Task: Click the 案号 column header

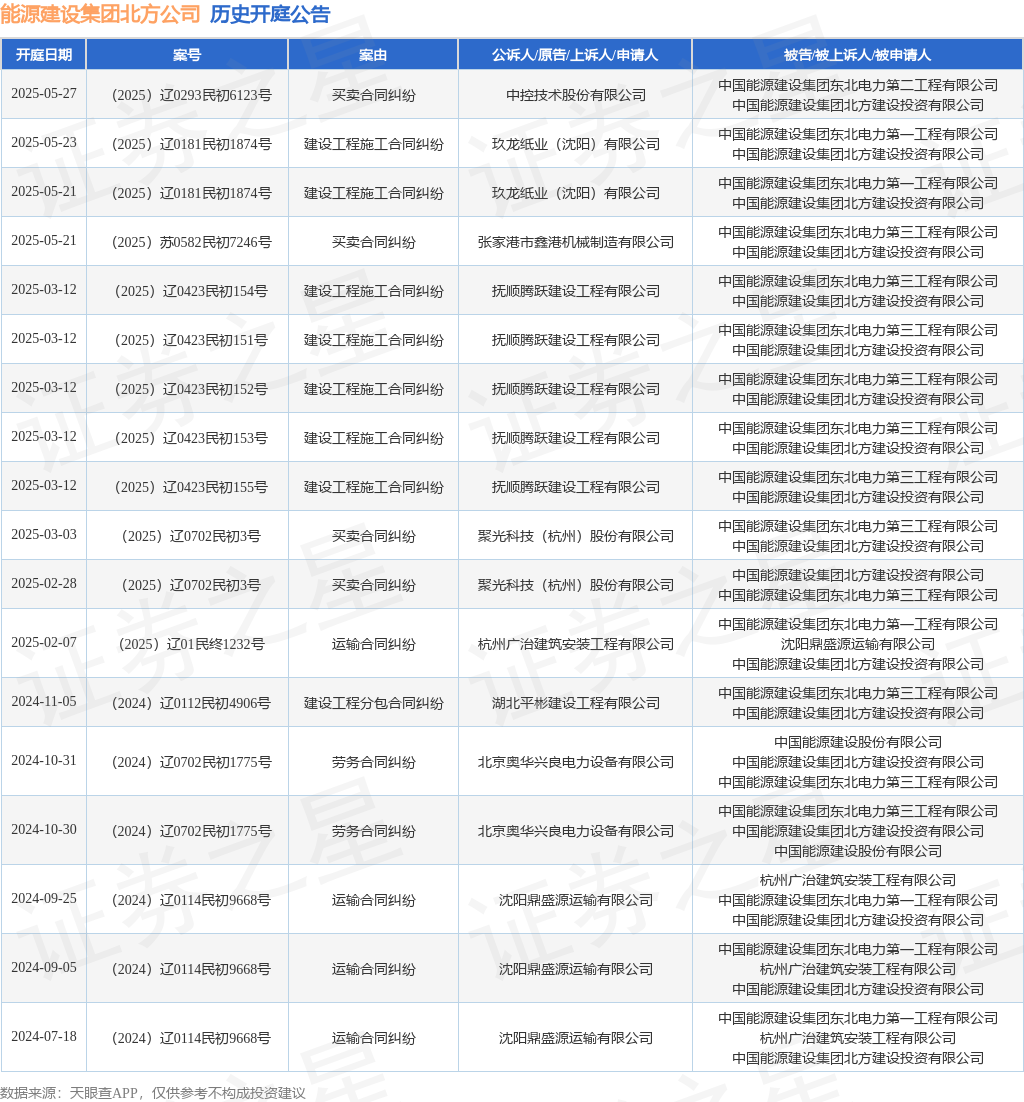Action: [x=187, y=55]
